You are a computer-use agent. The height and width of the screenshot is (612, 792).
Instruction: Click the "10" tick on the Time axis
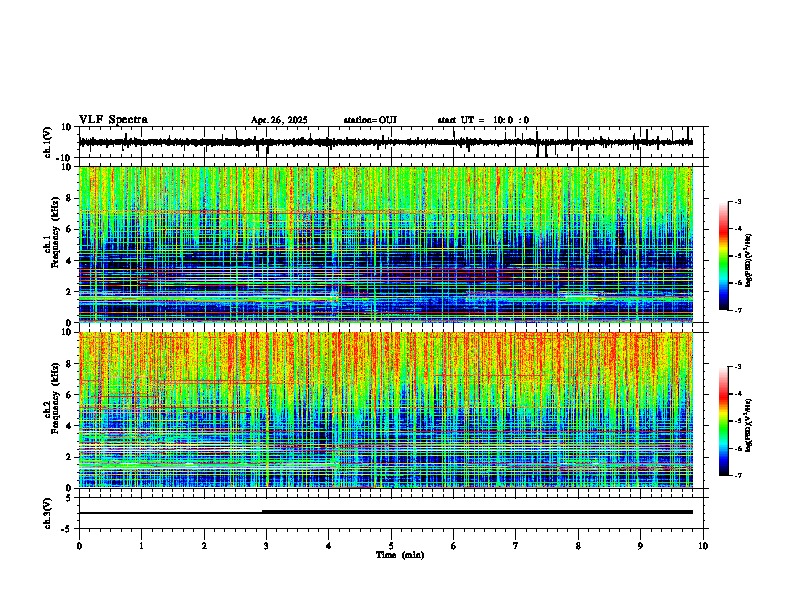point(703,546)
